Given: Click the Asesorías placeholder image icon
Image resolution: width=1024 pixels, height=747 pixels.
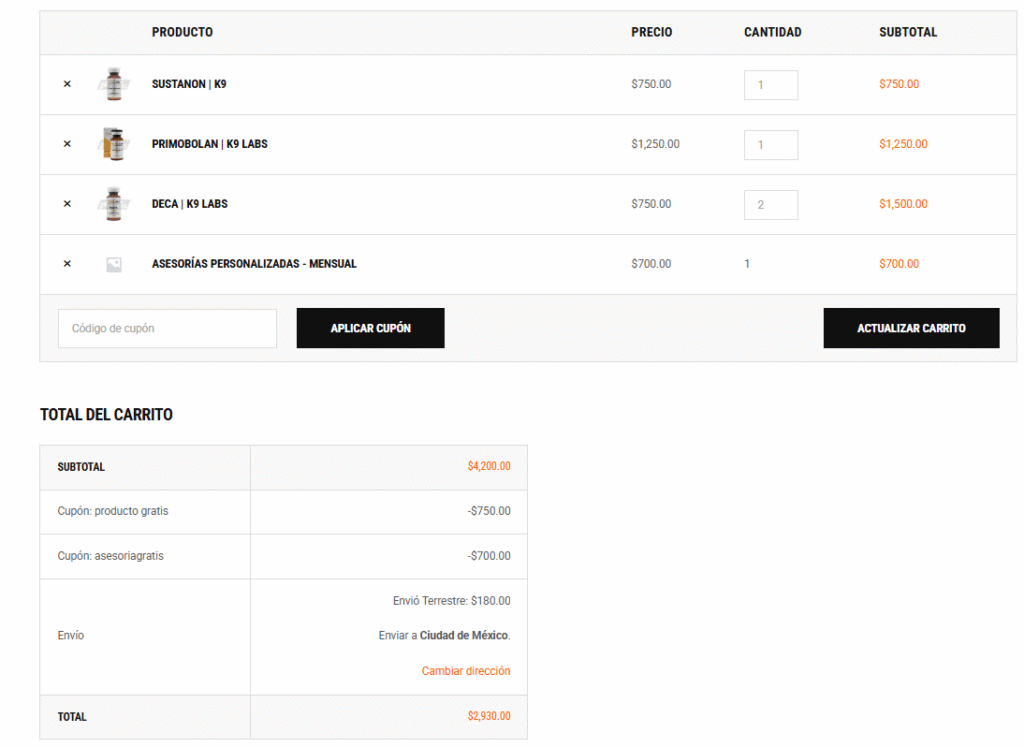Looking at the screenshot, I should (114, 264).
